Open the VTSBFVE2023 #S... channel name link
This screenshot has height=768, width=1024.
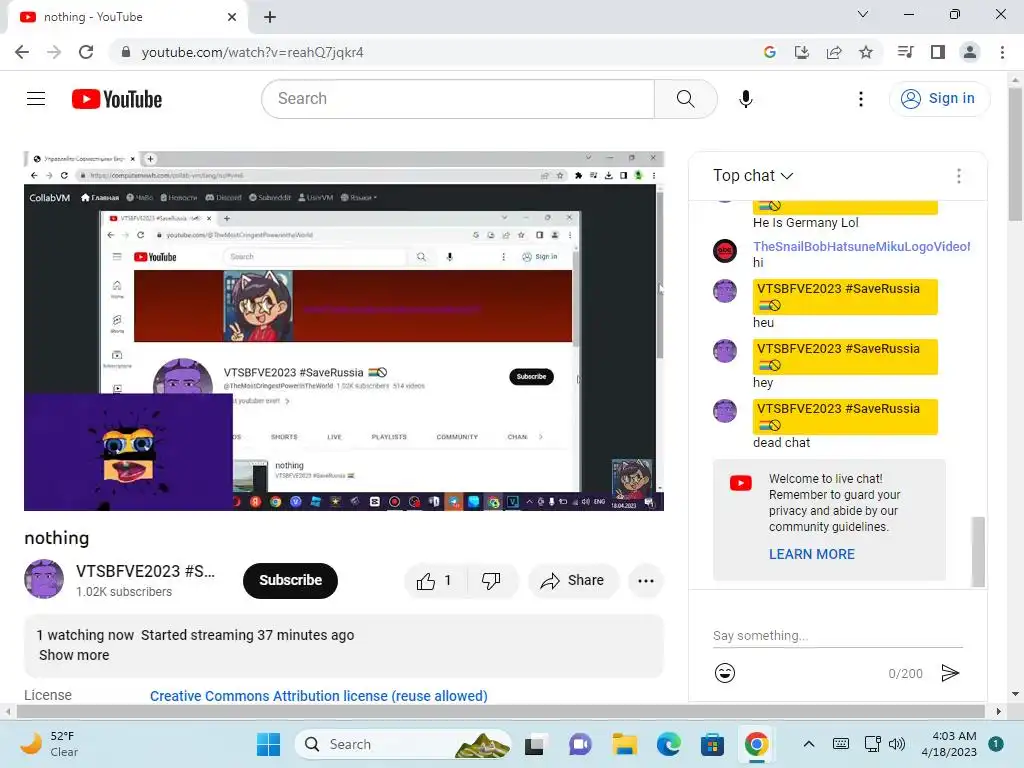pos(145,571)
